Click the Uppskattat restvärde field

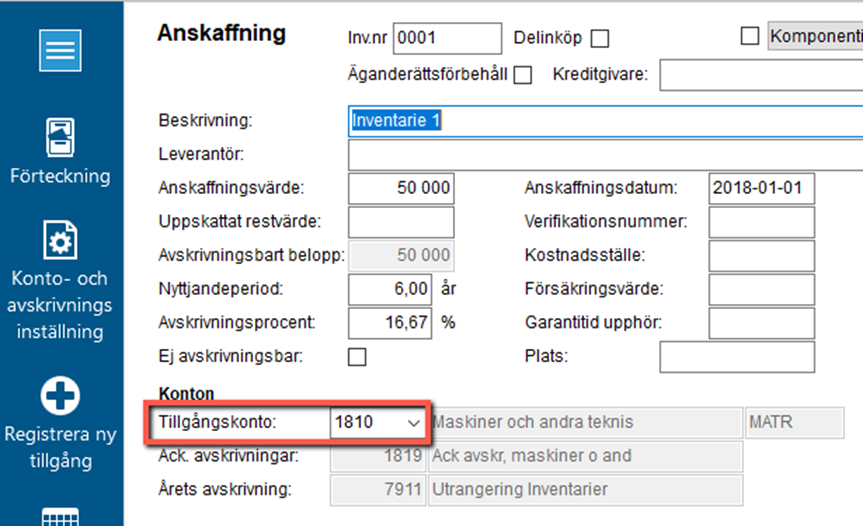pos(401,222)
